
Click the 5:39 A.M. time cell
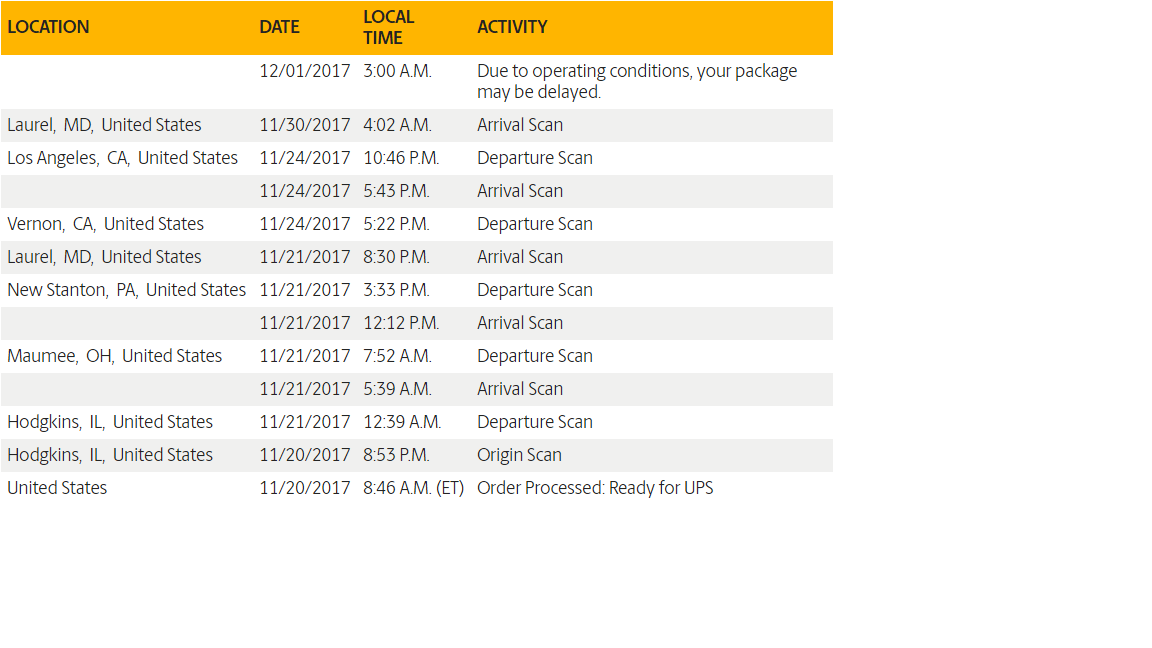(397, 389)
